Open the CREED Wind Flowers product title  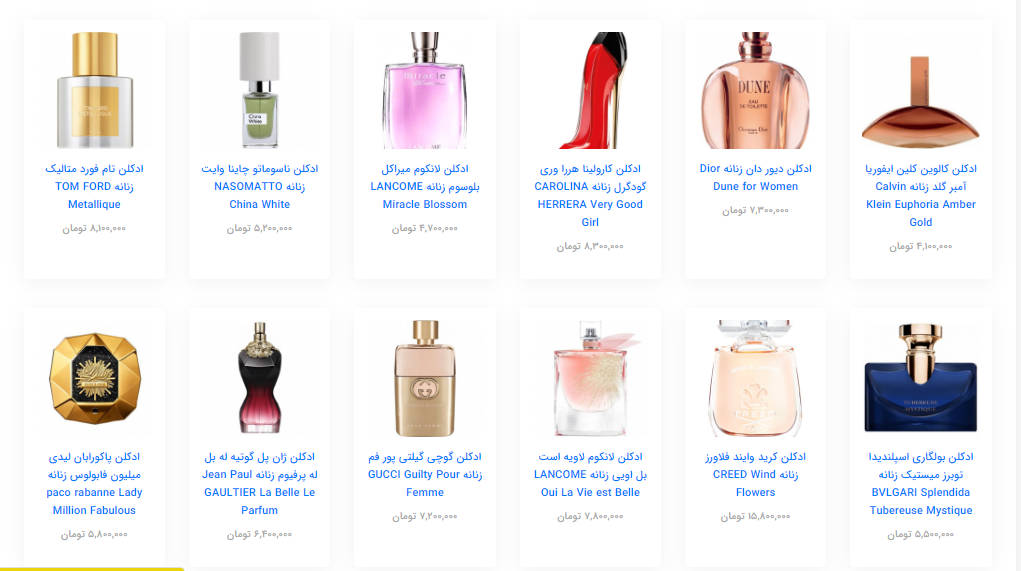tap(755, 474)
